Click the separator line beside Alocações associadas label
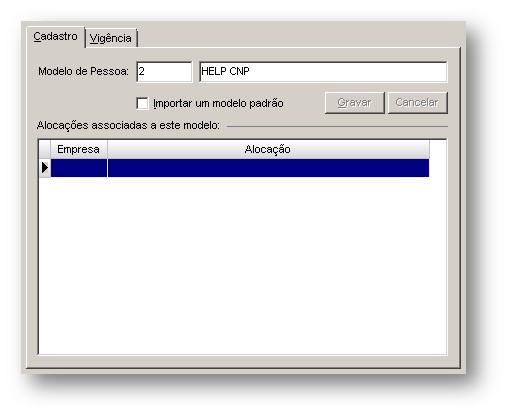Image resolution: width=508 pixels, height=416 pixels. click(x=337, y=126)
